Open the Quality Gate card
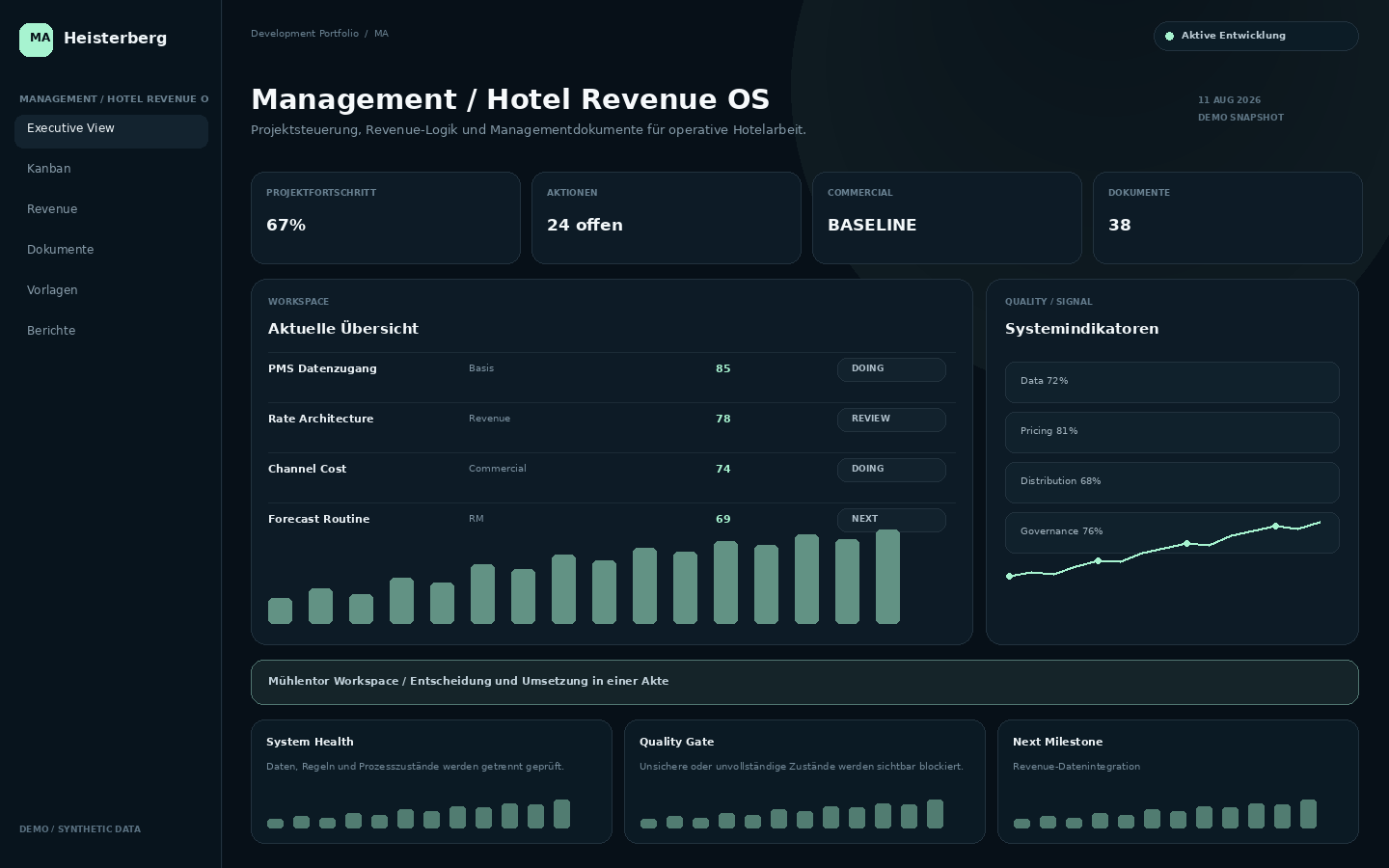This screenshot has width=1389, height=868. click(x=804, y=781)
